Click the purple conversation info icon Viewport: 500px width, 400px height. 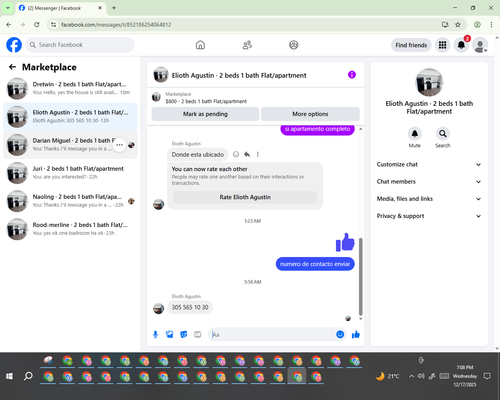(352, 75)
